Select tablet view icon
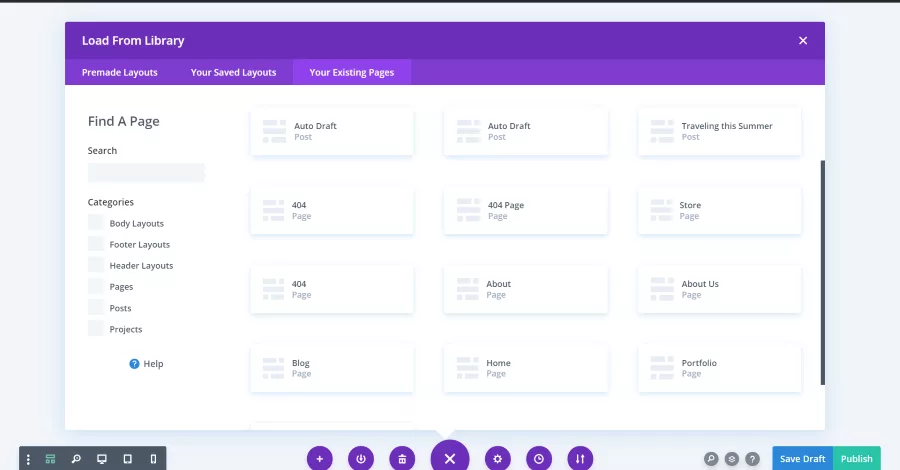Screen dimensions: 900x470 click(x=127, y=459)
